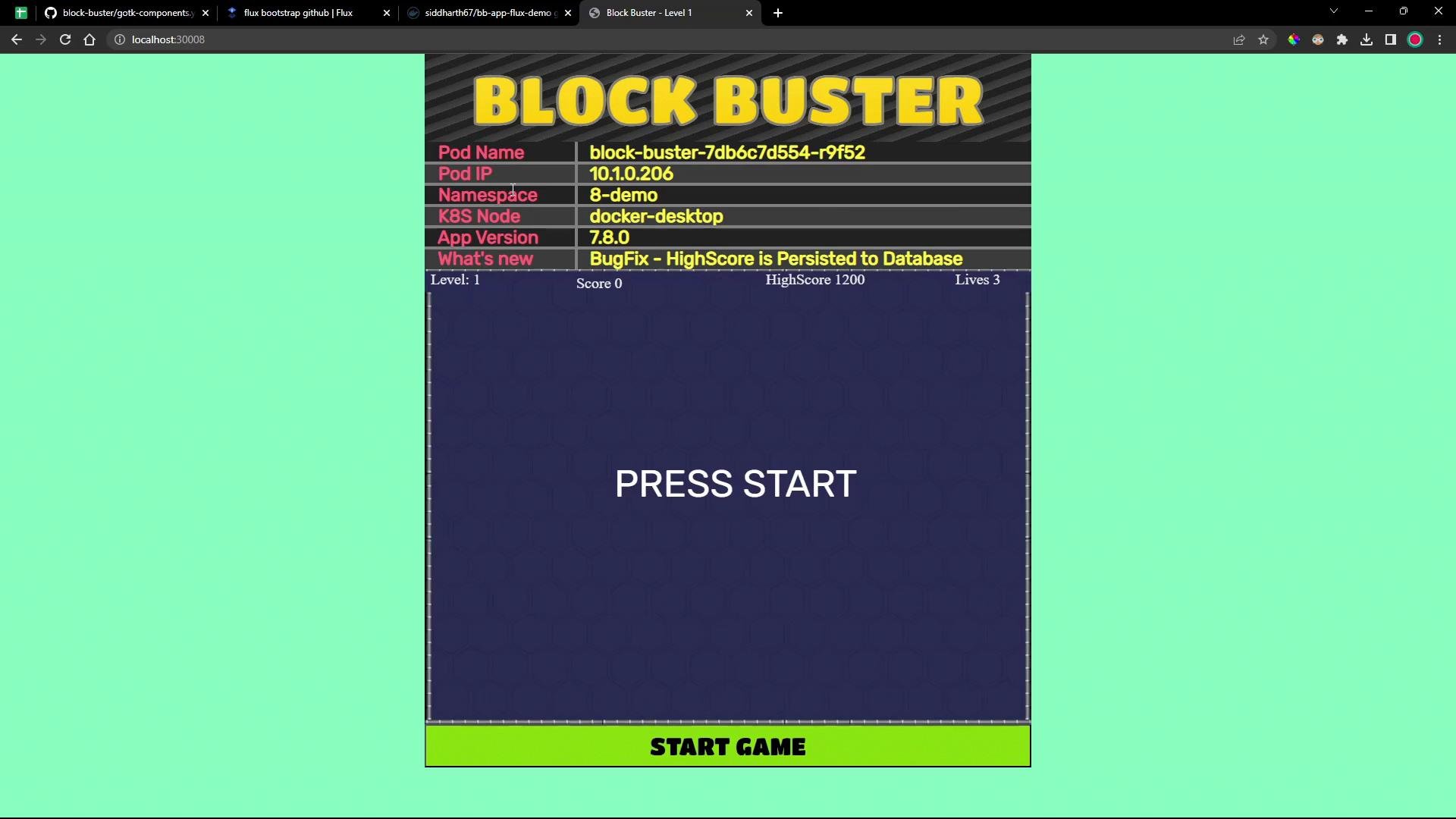Expand the tab search chevron

click(1334, 11)
